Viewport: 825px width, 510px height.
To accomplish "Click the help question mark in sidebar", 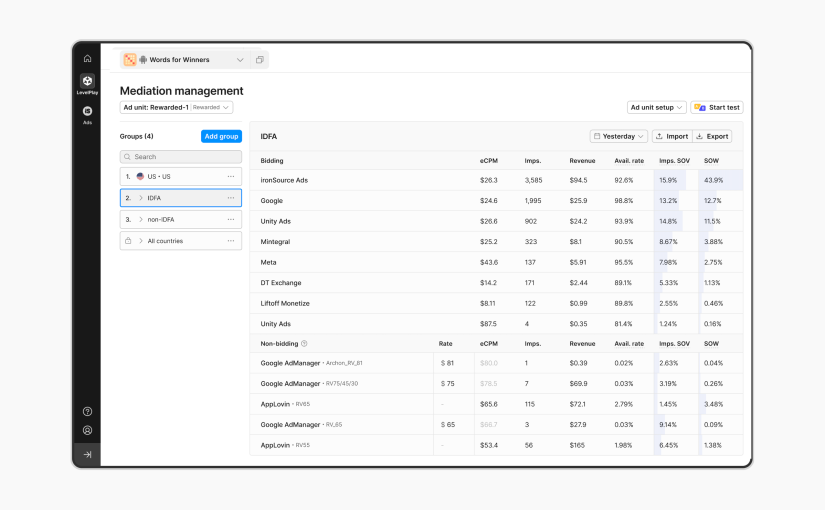I will (87, 411).
